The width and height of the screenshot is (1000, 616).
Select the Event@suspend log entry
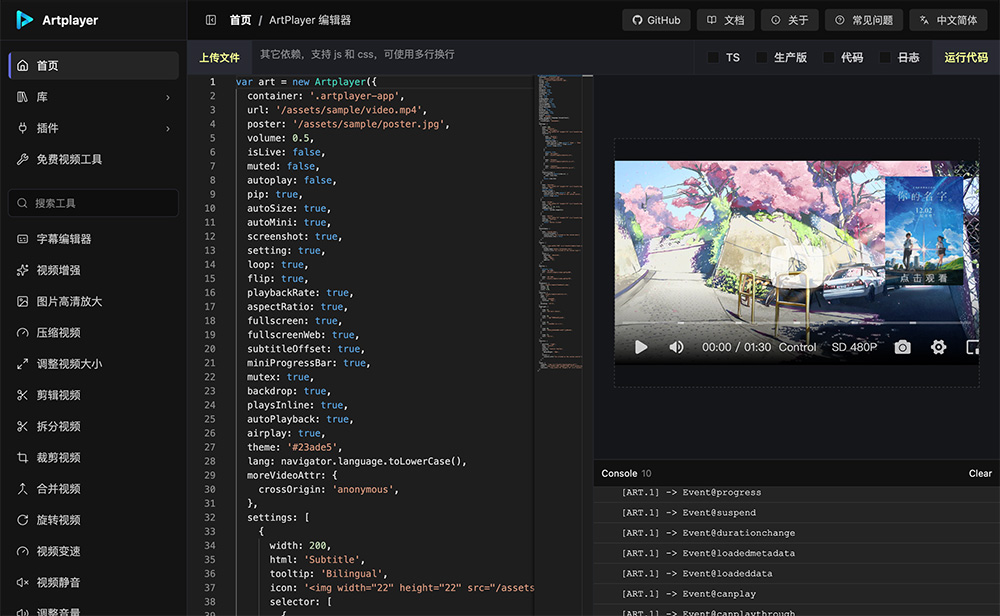[x=797, y=513]
